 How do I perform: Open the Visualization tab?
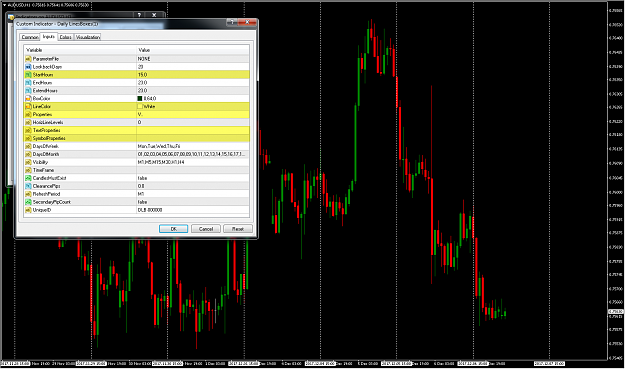(88, 37)
